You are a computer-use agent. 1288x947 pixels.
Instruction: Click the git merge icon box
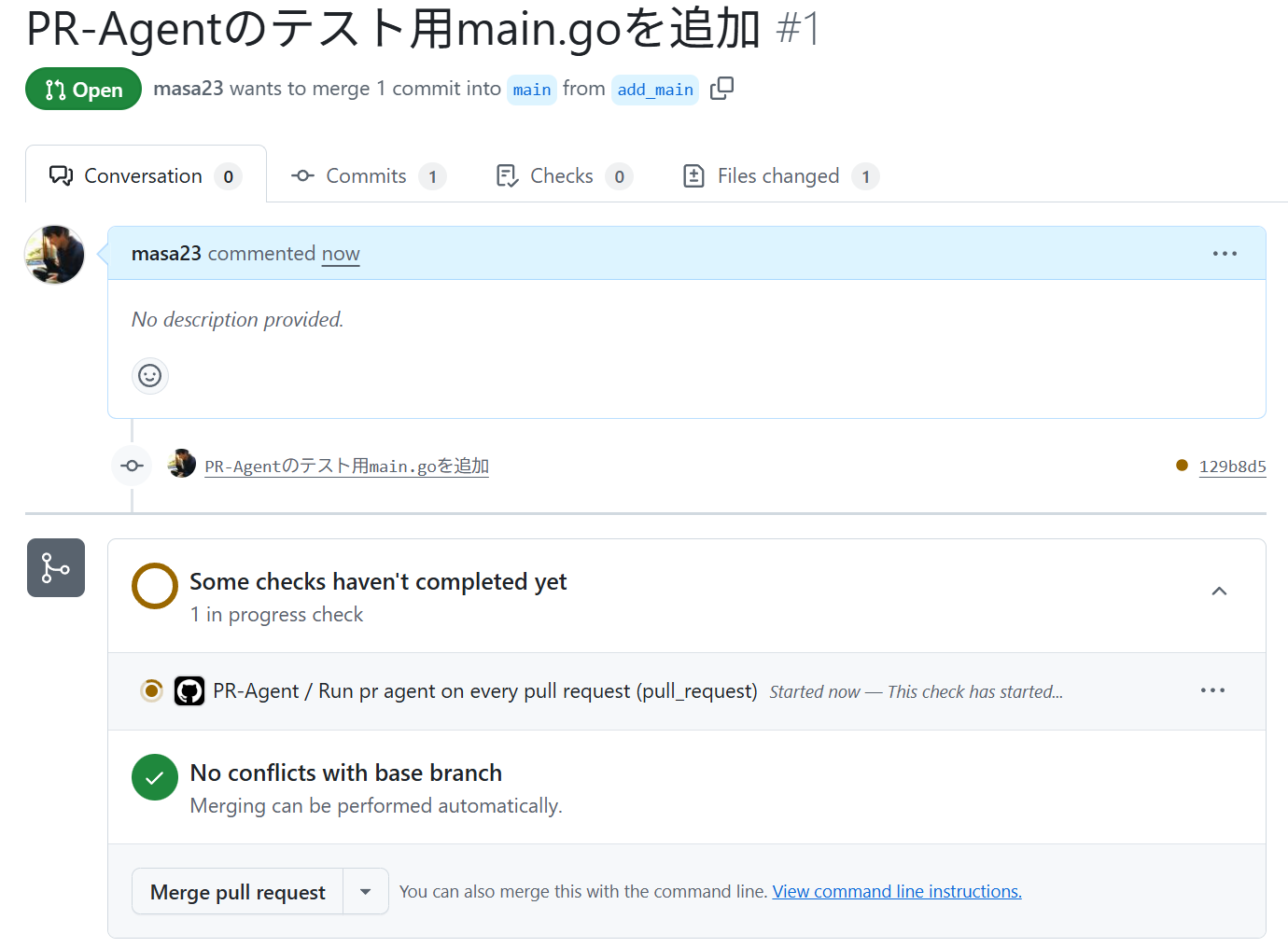[56, 567]
